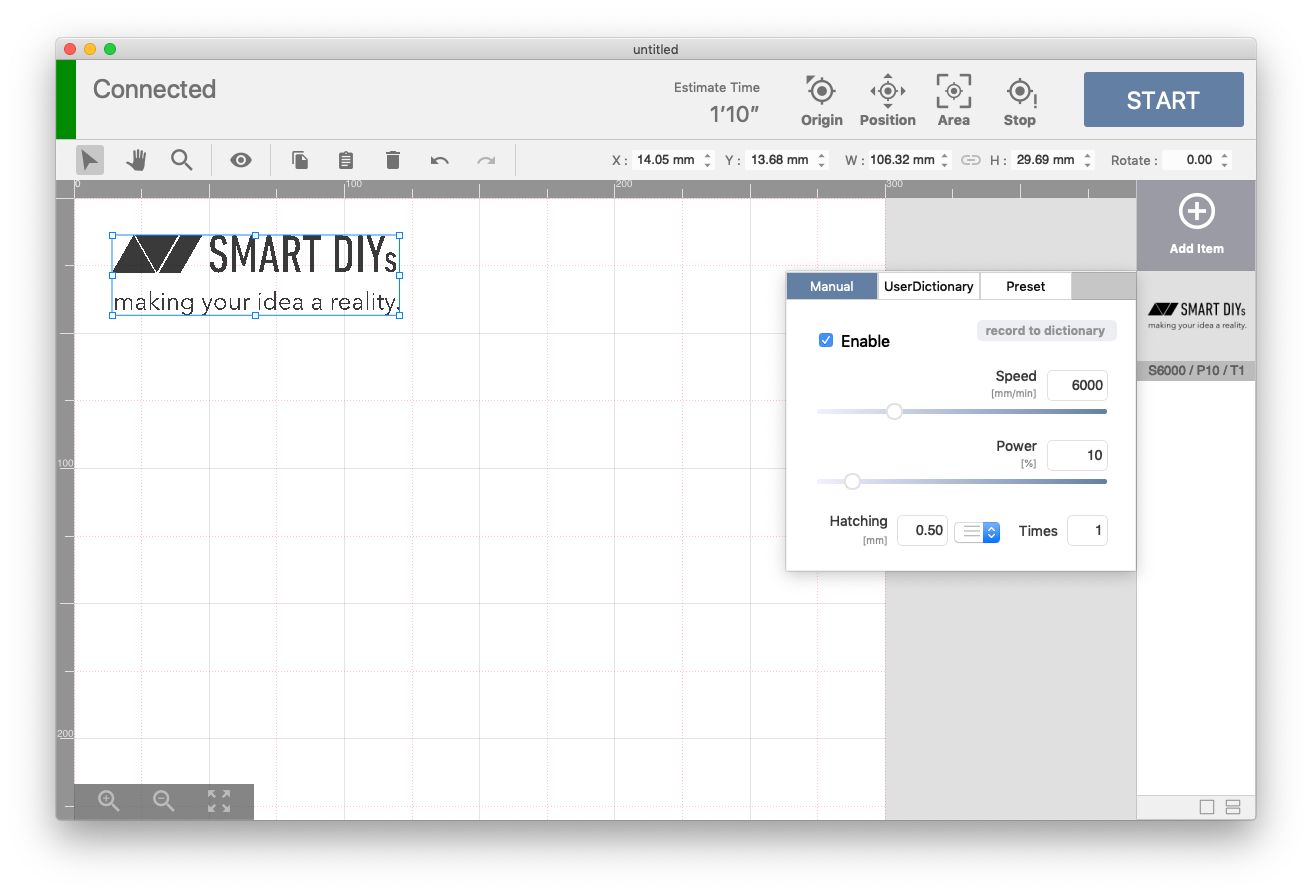This screenshot has width=1312, height=894.
Task: Click the X coordinate field 14.05 mm
Action: (666, 160)
